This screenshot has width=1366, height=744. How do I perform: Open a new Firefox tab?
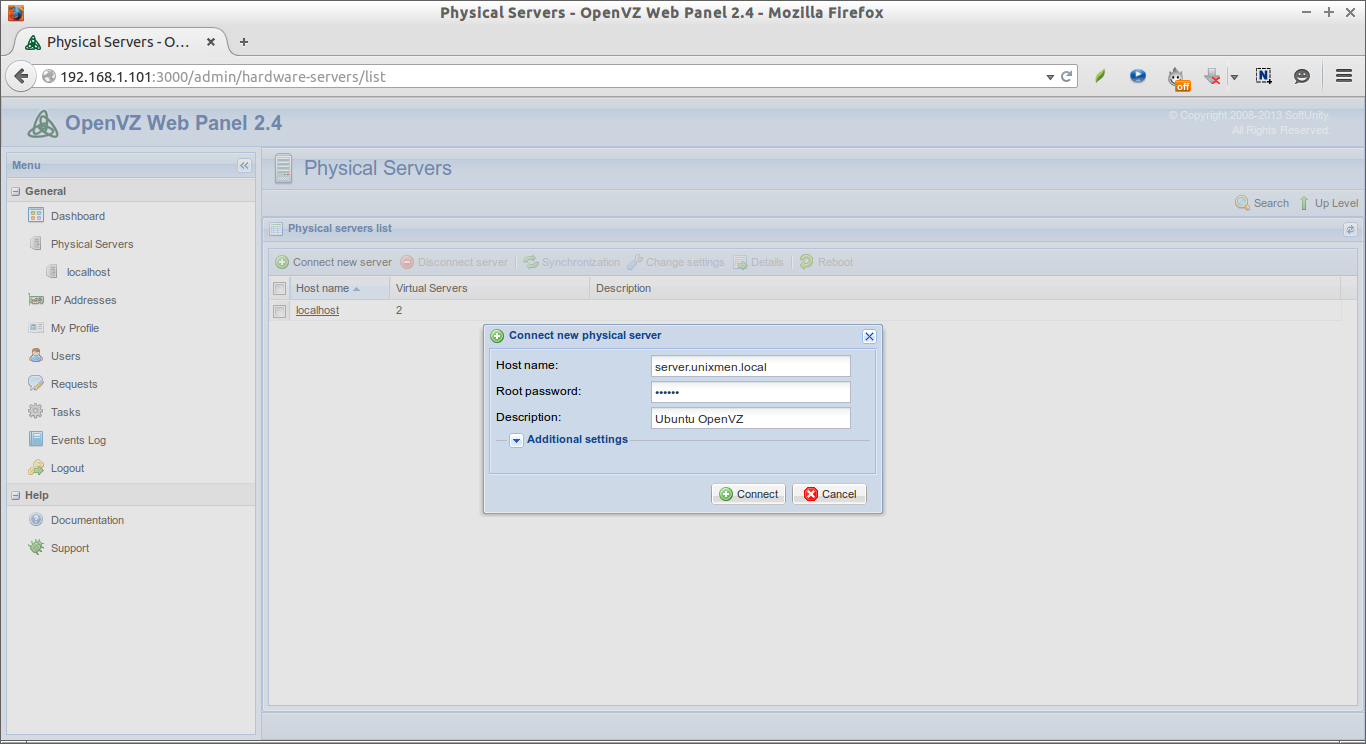pyautogui.click(x=244, y=42)
